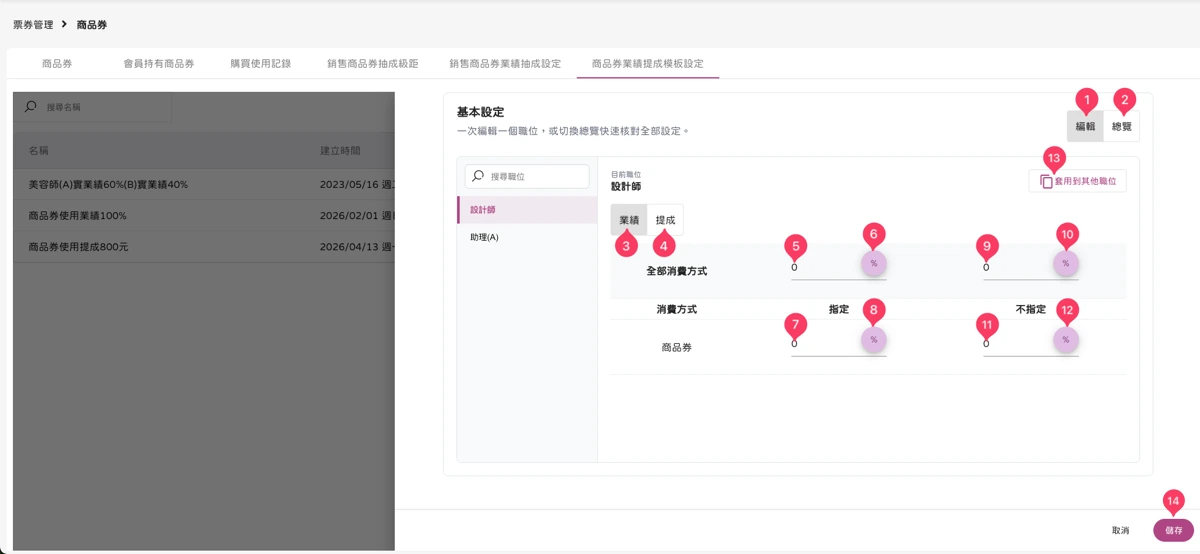Click the magnifier icon beside 搜尋名稱
This screenshot has height=554, width=1200.
pos(32,106)
